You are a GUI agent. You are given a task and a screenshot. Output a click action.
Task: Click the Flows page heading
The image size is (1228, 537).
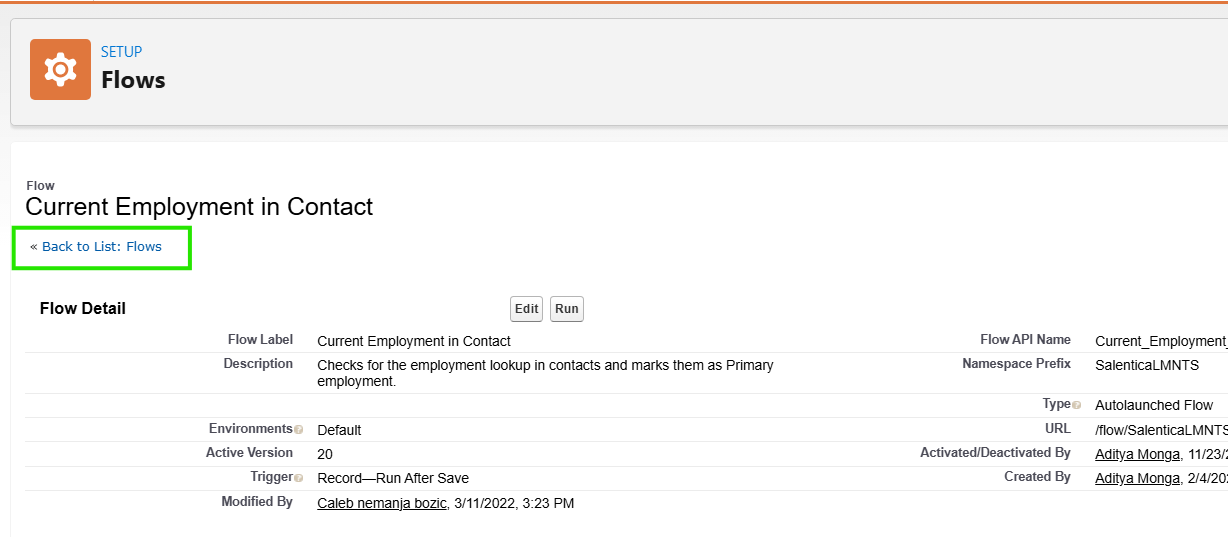click(x=133, y=80)
